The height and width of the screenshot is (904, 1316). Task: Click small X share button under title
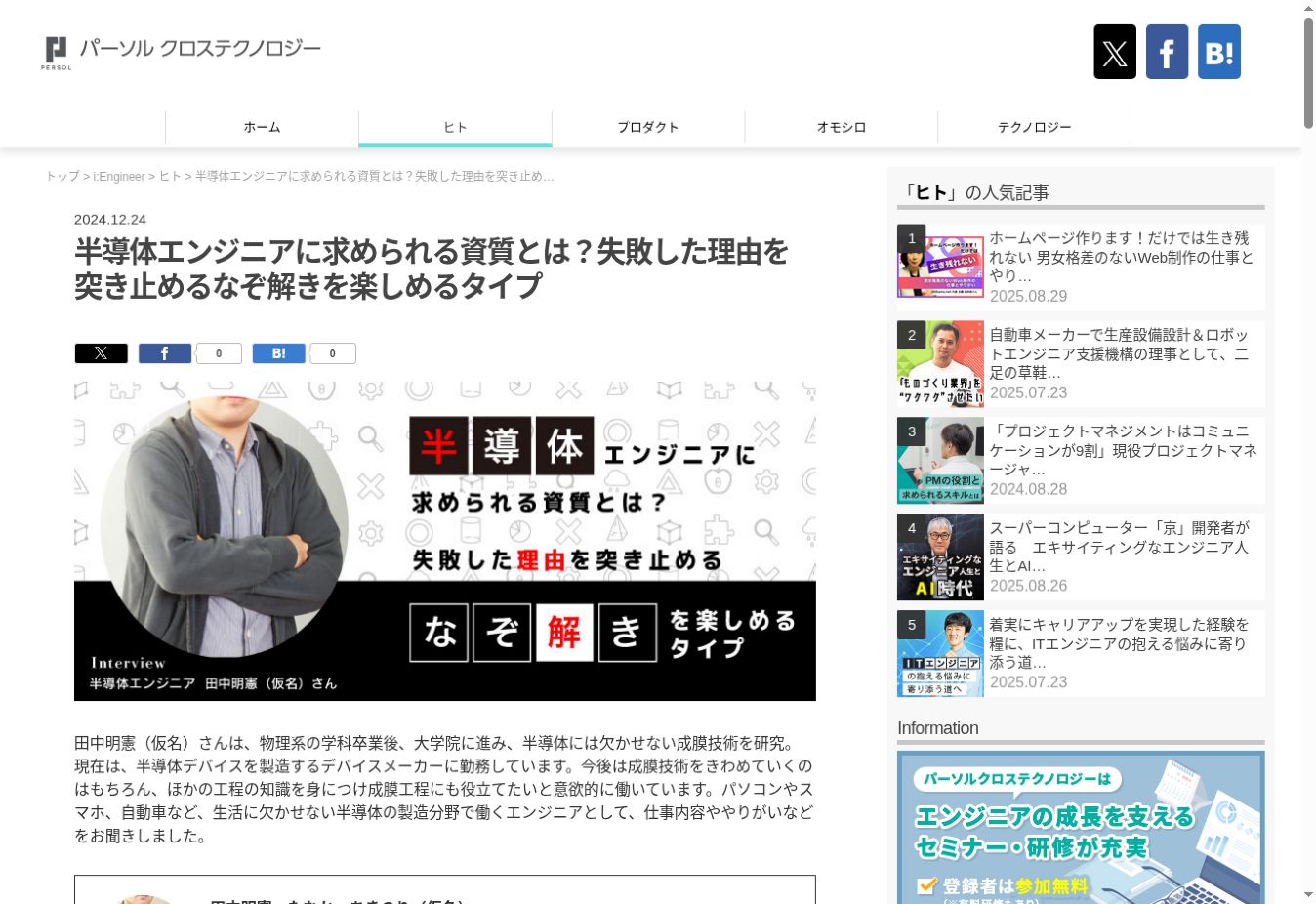102,353
